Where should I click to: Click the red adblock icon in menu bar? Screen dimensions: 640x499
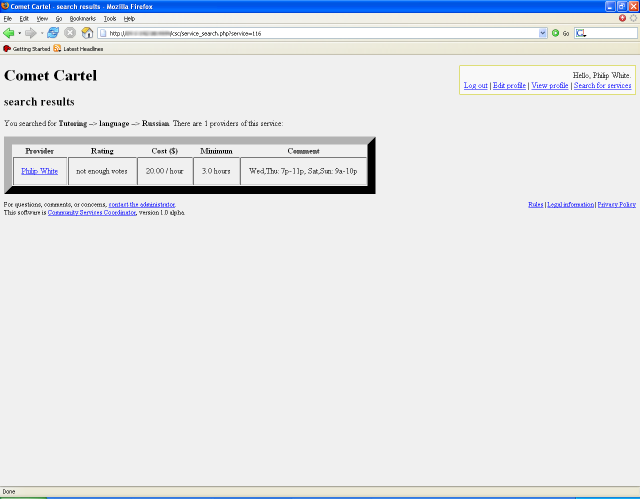(x=622, y=18)
